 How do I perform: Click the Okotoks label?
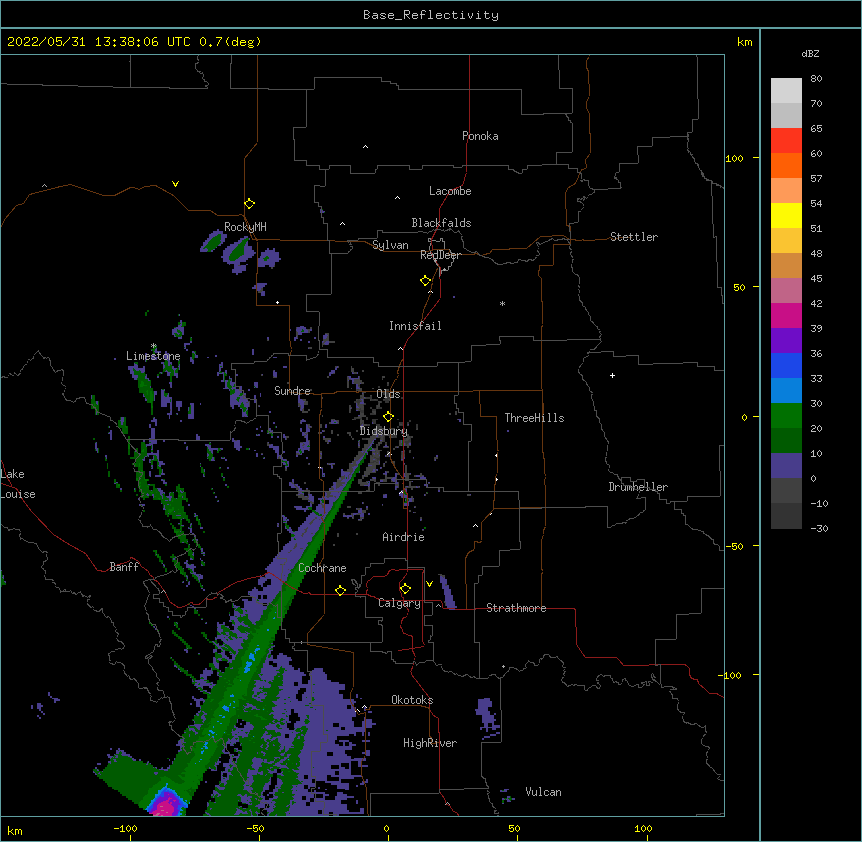[x=412, y=700]
